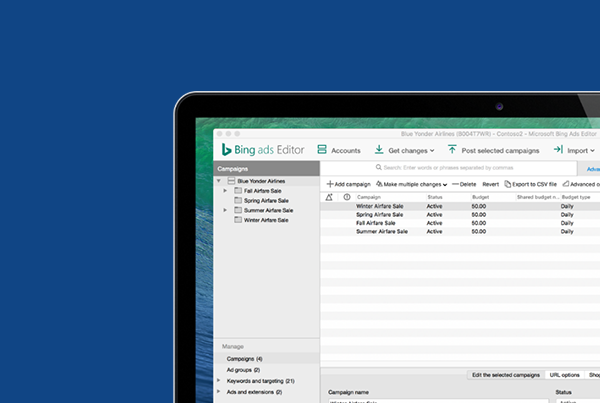Sort by Shared budget column header
This screenshot has height=403, width=600.
coord(538,197)
